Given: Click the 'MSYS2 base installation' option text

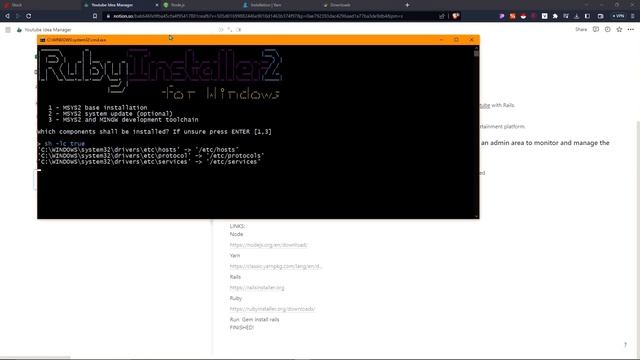Looking at the screenshot, I should click(x=105, y=108).
